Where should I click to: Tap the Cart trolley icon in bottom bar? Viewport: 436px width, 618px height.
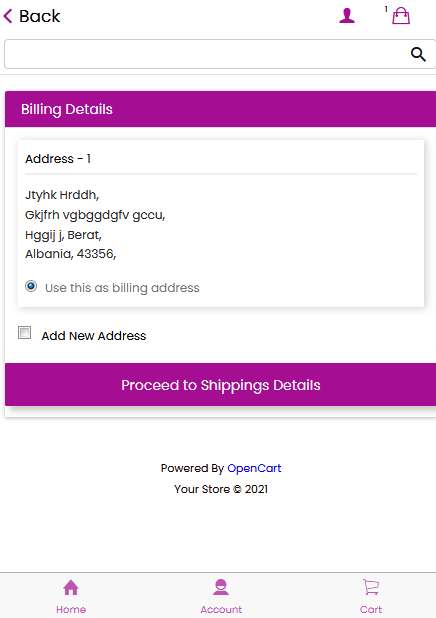tap(371, 587)
